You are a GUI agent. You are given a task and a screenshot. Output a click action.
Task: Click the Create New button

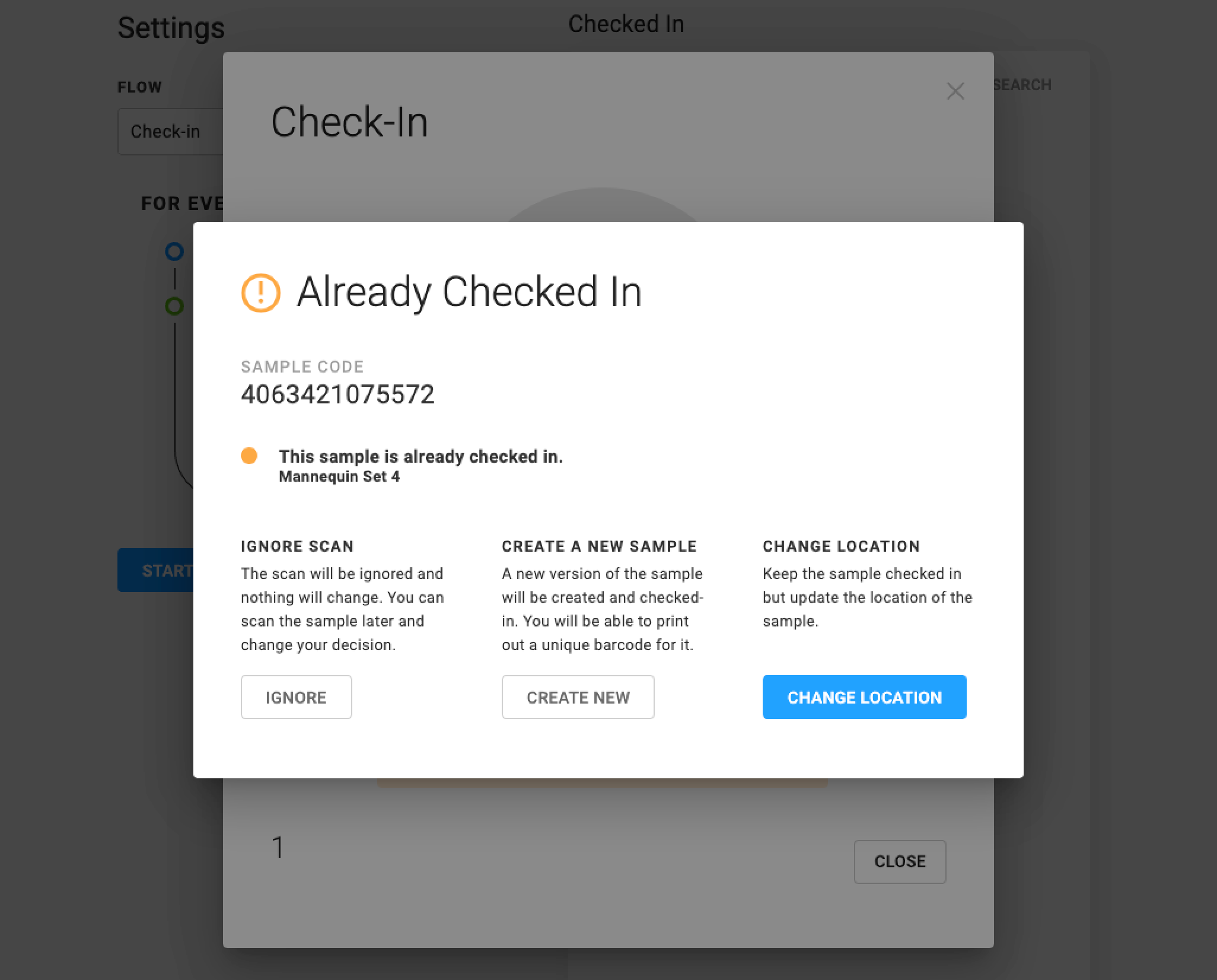click(578, 697)
